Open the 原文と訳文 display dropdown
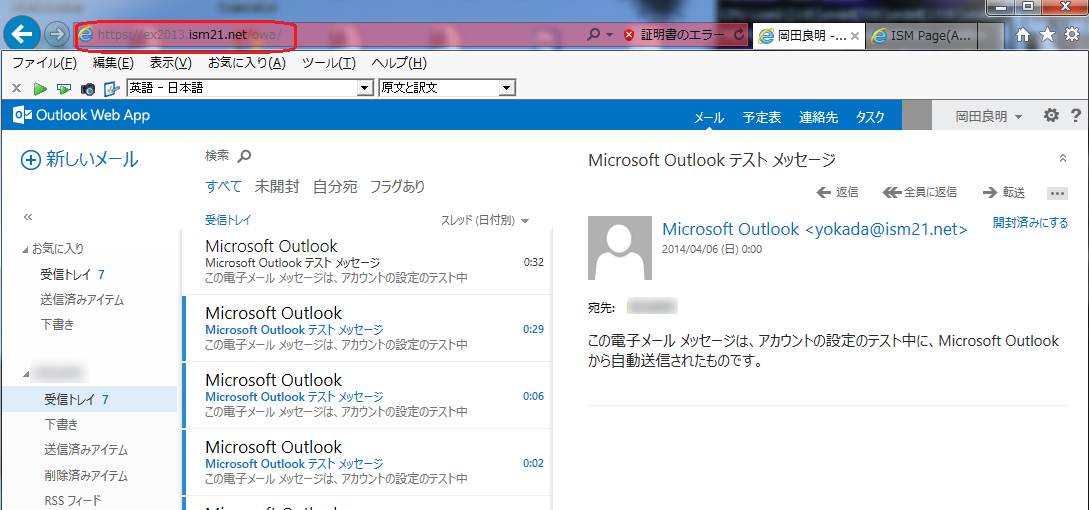1089x510 pixels. [x=507, y=88]
